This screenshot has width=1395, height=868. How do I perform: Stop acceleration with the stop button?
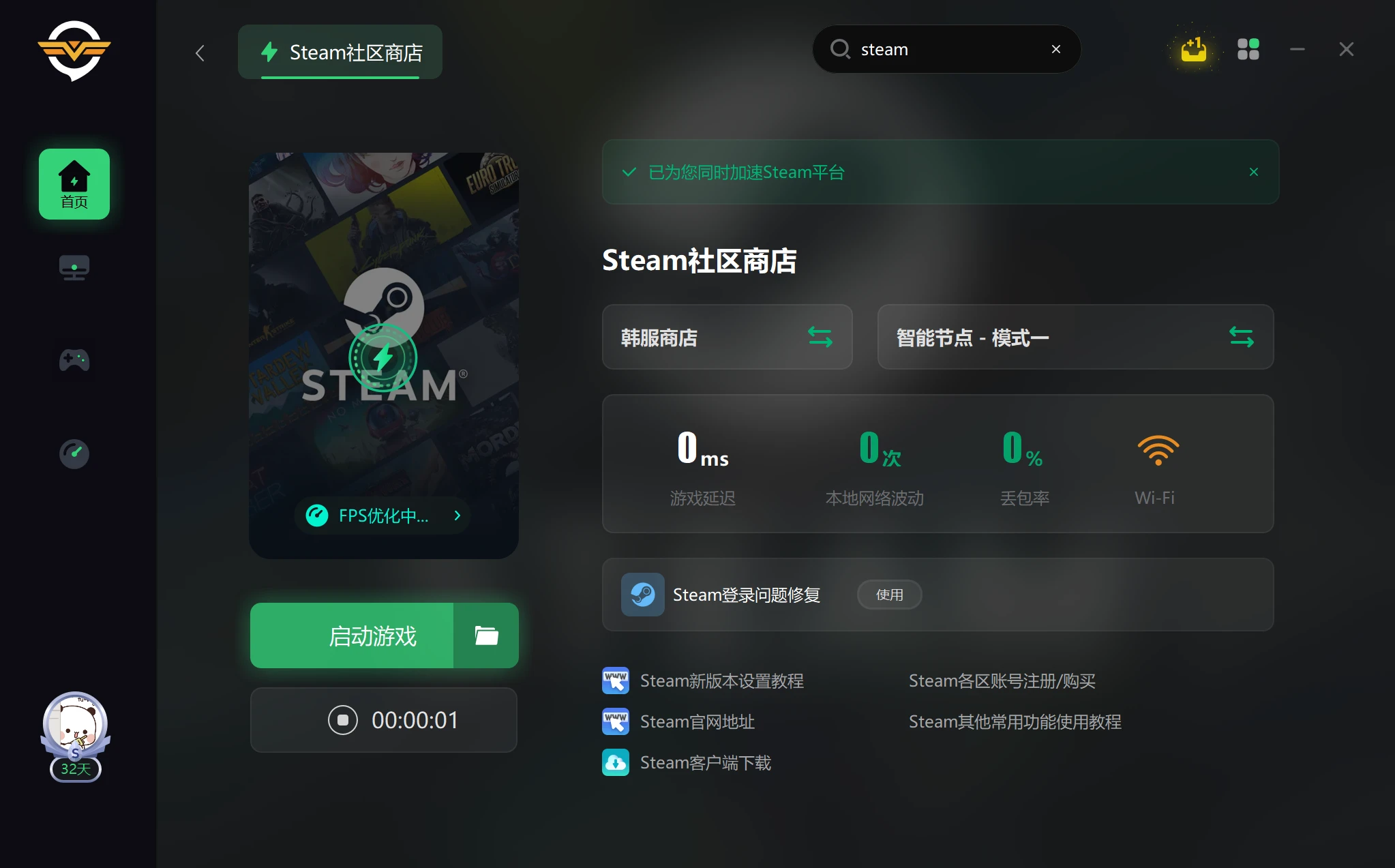(343, 720)
